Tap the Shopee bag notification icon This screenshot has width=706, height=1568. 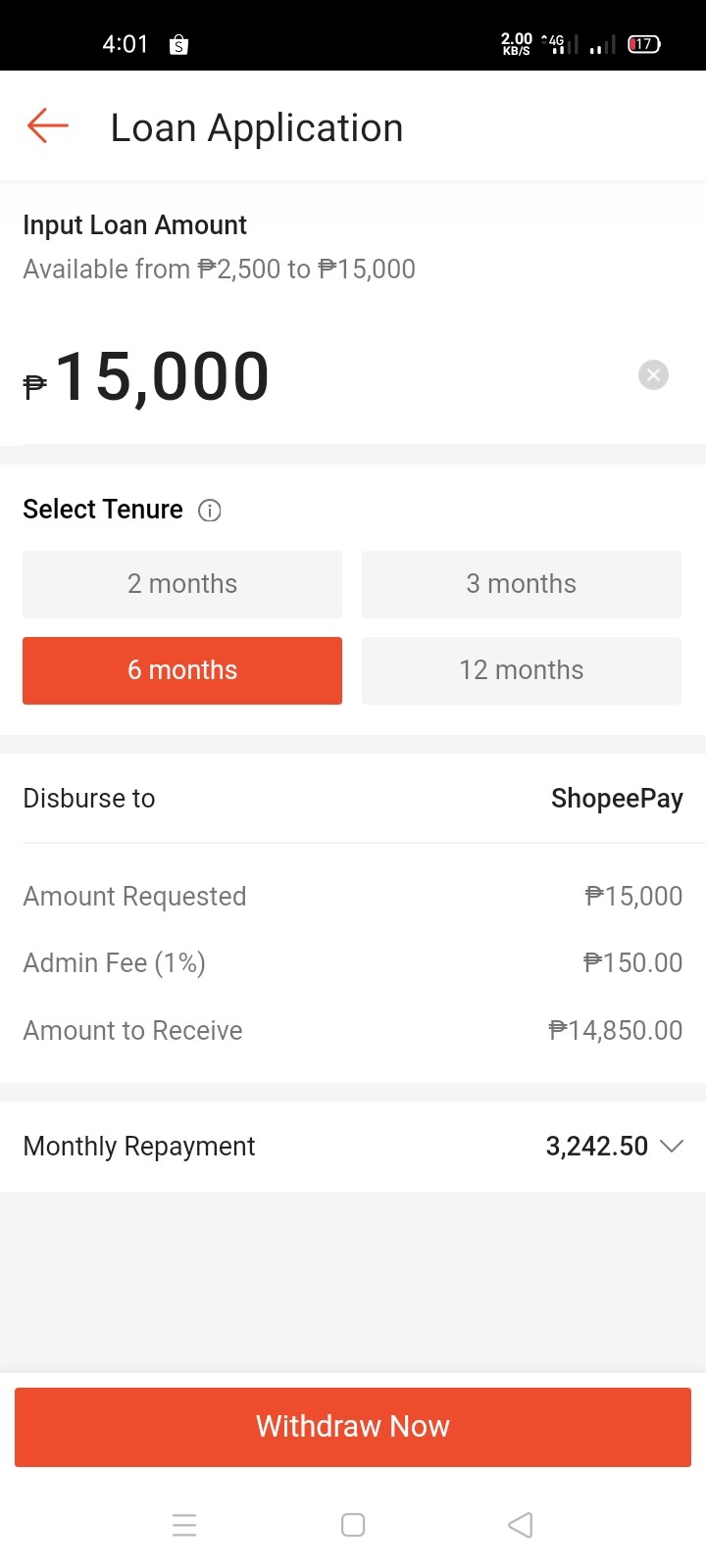coord(178,44)
